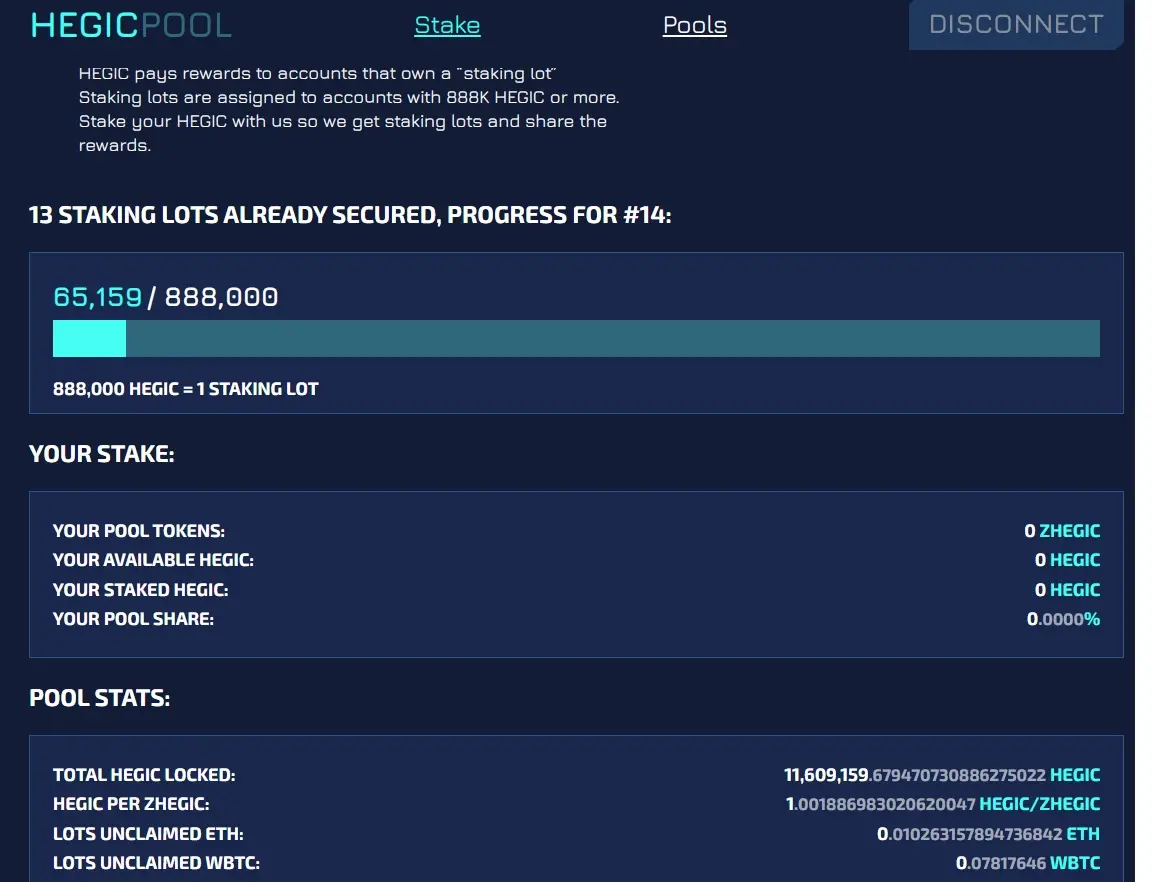Click the TOTAL HEGIC LOCKED label
Screen dimensions: 1152x882
(144, 775)
